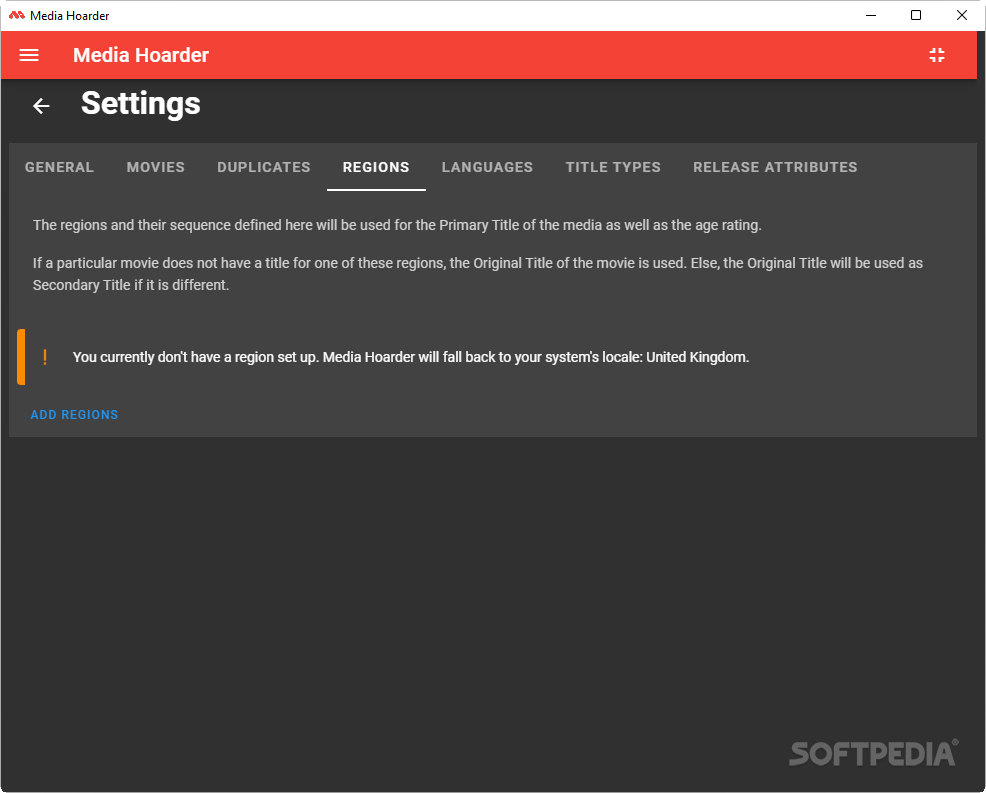Click the Media Hoarder header title
The width and height of the screenshot is (986, 793).
point(141,55)
